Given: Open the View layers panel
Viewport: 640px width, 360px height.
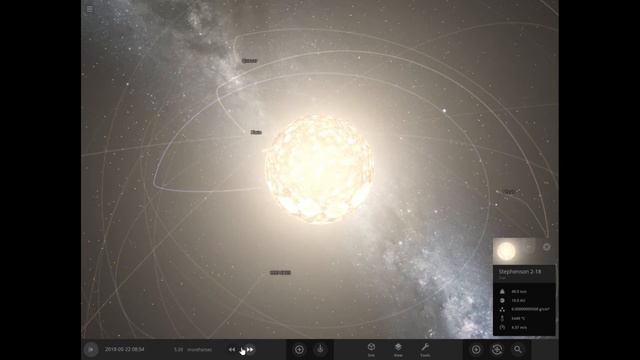Looking at the screenshot, I should 398,349.
